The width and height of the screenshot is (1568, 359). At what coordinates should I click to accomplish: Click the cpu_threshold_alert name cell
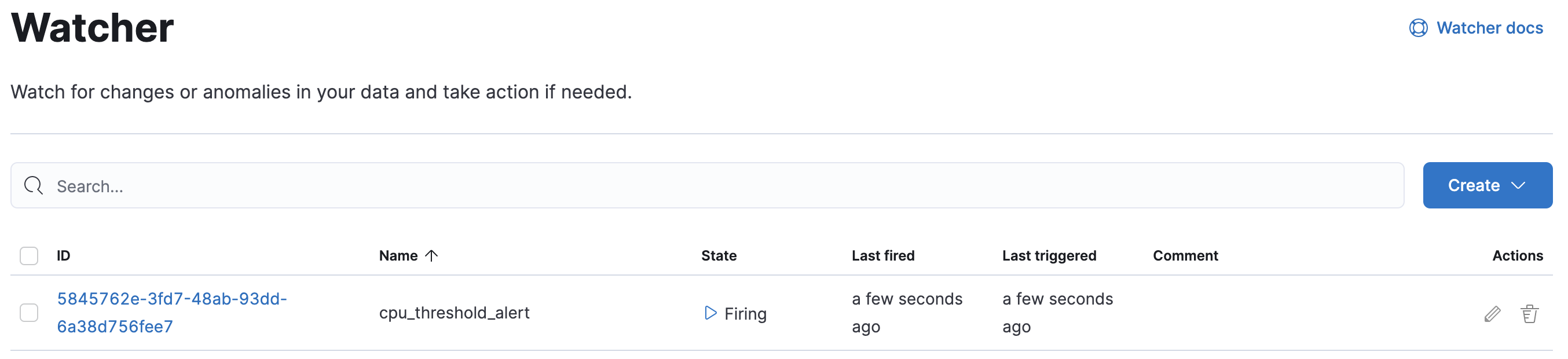(x=454, y=313)
